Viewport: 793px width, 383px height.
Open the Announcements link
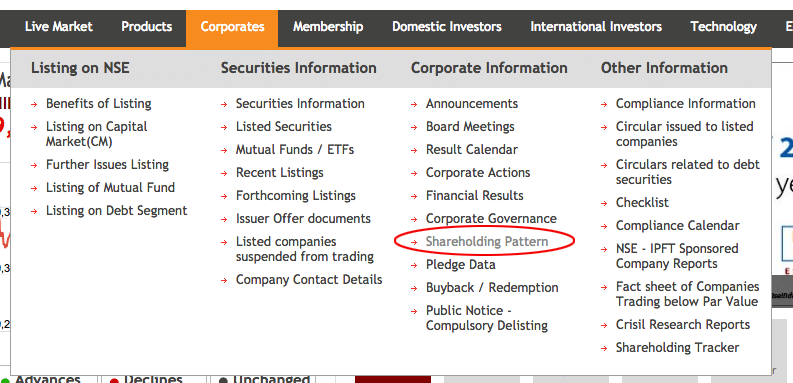pos(472,104)
